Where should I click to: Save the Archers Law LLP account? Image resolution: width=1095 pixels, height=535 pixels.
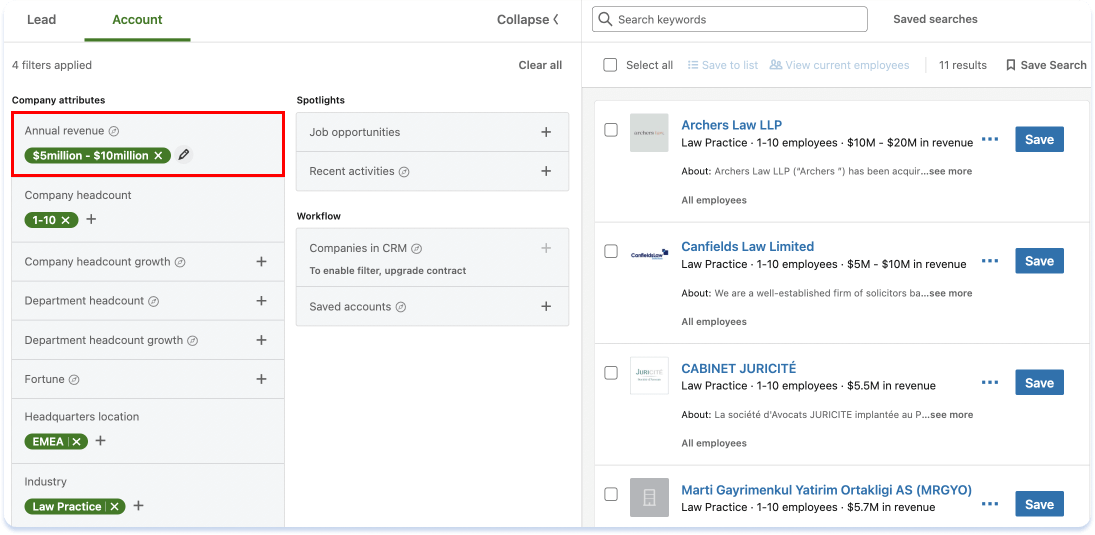click(1039, 139)
